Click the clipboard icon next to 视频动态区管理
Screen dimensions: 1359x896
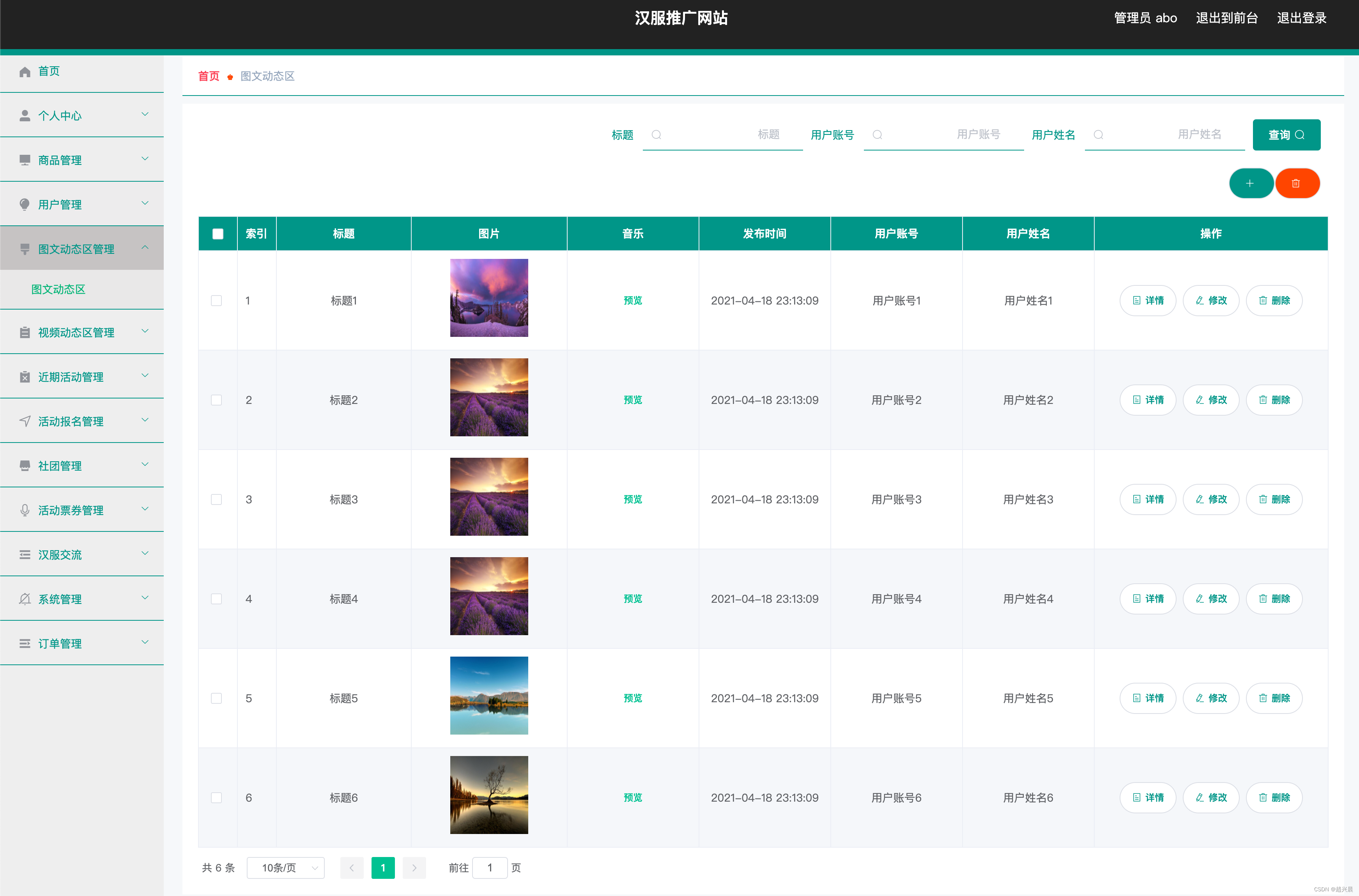25,333
